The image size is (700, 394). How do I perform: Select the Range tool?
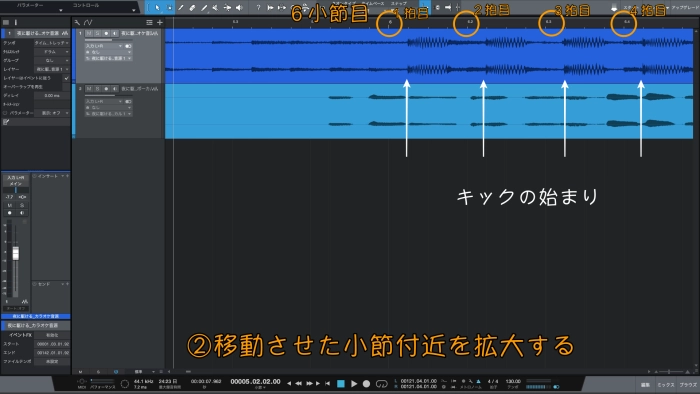point(169,8)
